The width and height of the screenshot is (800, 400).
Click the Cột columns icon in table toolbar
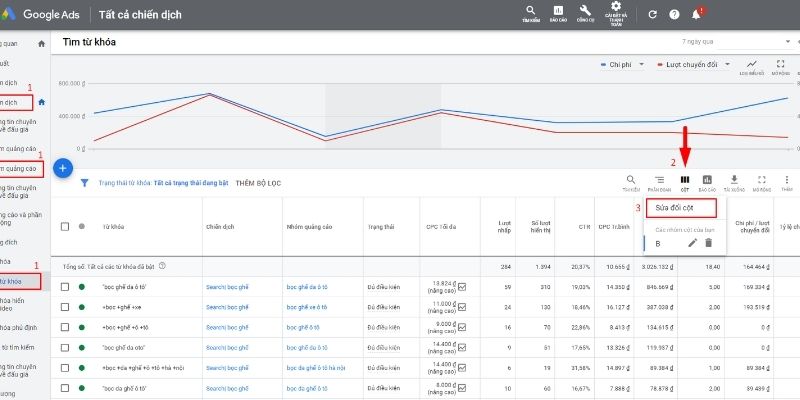coord(685,181)
